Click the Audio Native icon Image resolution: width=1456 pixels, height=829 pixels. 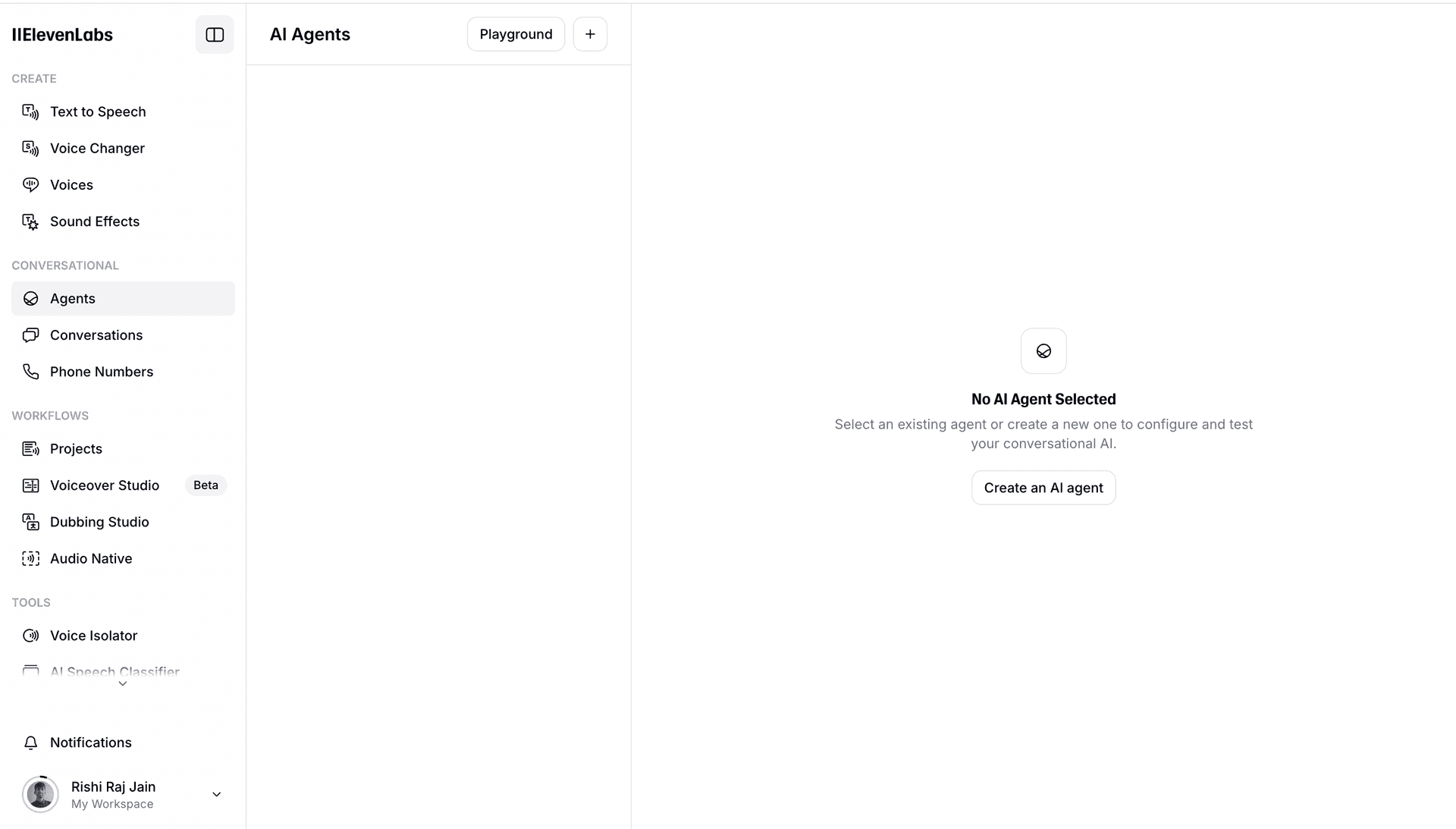click(30, 559)
